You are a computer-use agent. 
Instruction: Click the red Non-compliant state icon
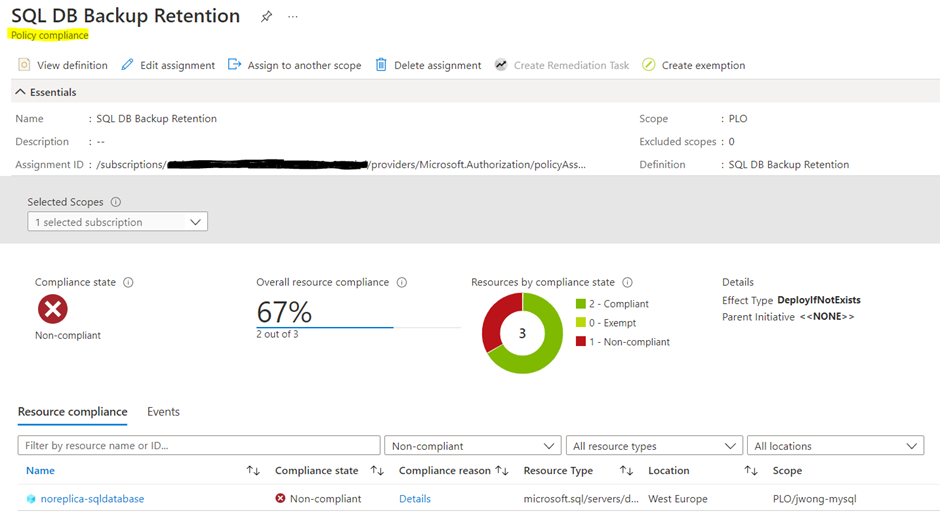pyautogui.click(x=53, y=309)
